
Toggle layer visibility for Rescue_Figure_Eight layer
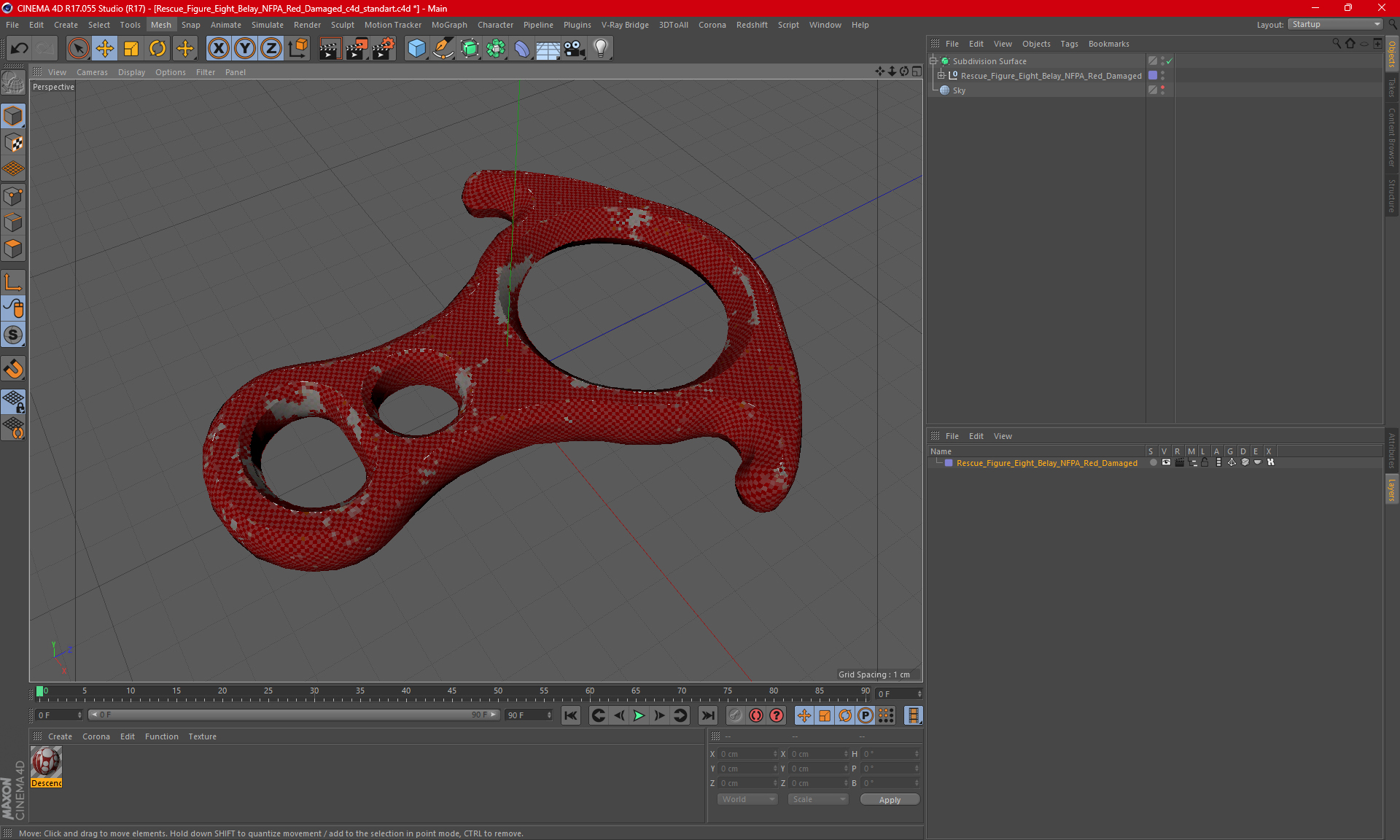[1166, 462]
